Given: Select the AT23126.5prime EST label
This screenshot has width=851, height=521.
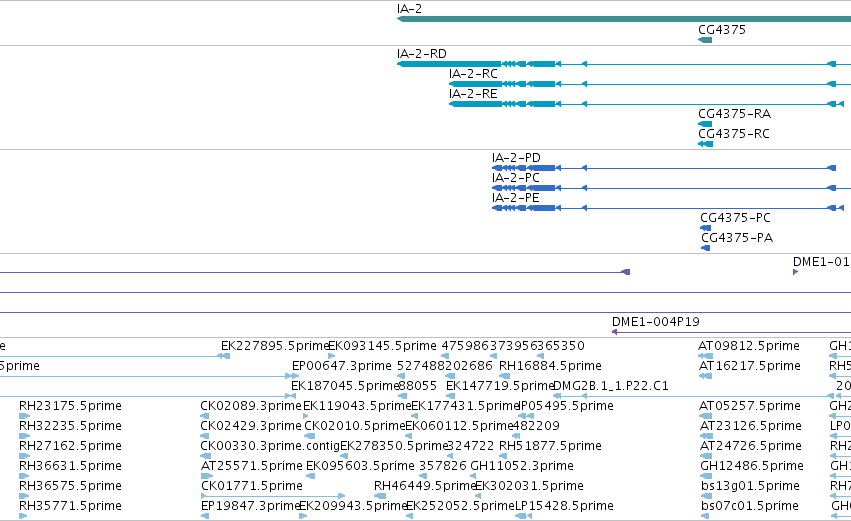Looking at the screenshot, I should pyautogui.click(x=751, y=426).
